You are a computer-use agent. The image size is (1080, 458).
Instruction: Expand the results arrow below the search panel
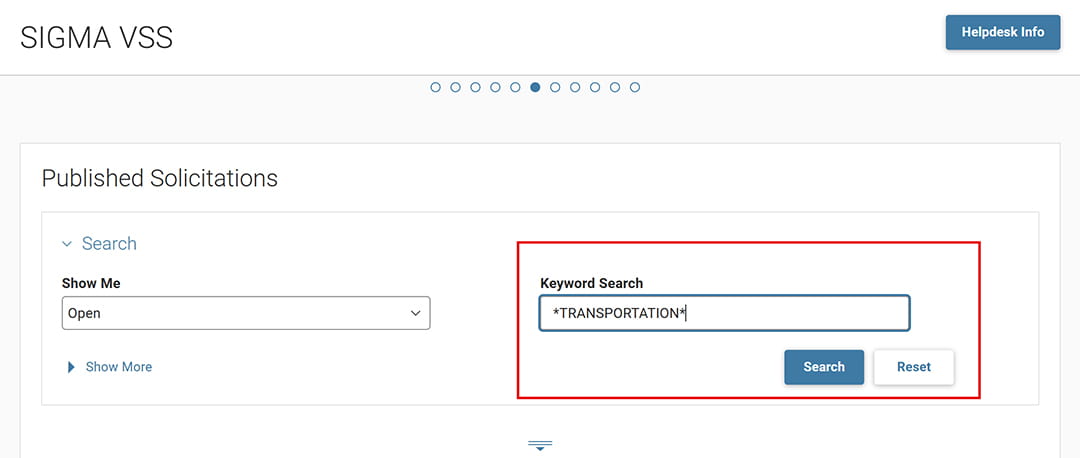[x=540, y=445]
